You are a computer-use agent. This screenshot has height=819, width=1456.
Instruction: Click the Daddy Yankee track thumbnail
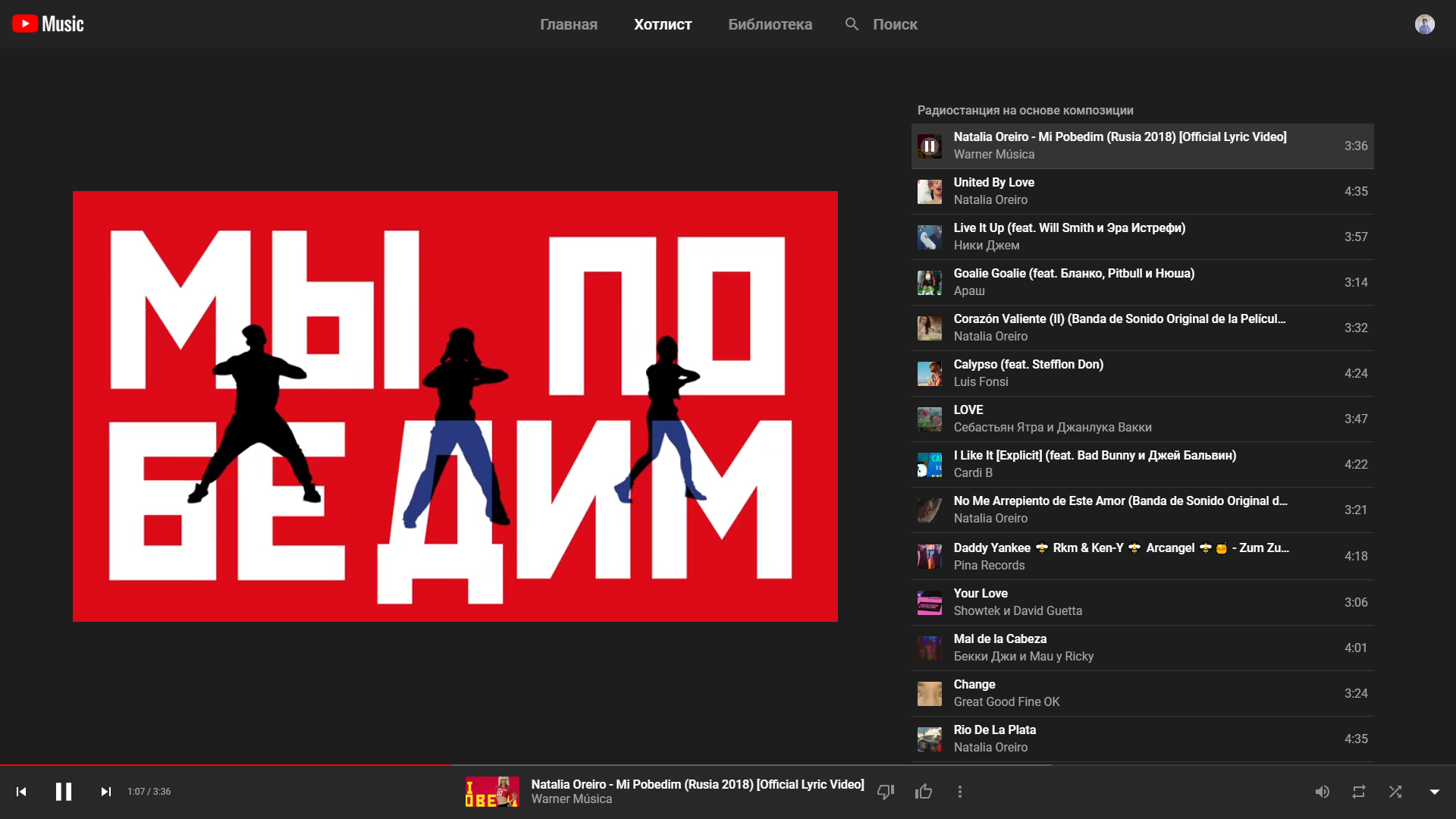click(x=930, y=557)
